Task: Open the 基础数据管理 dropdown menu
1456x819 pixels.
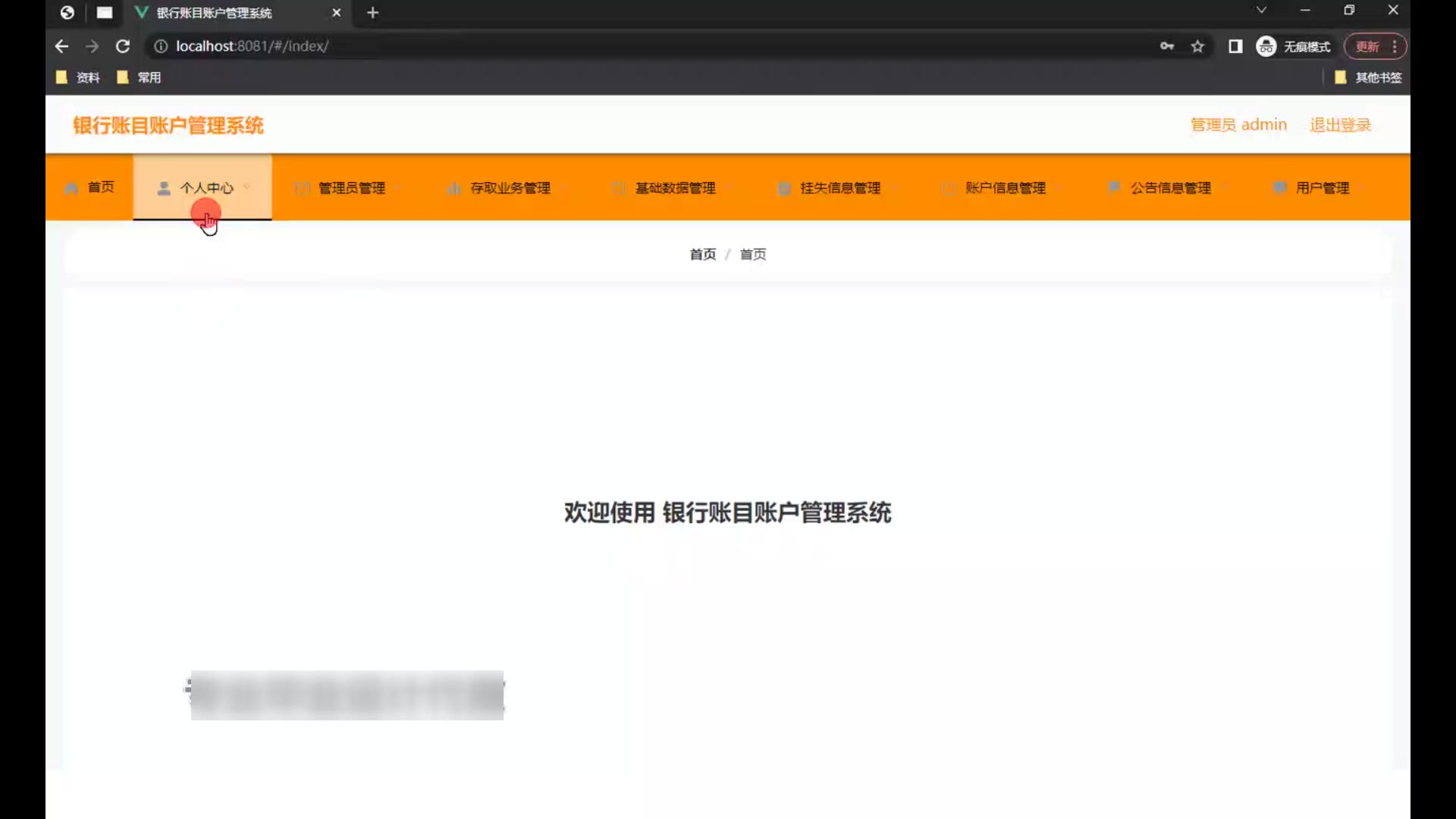Action: pos(675,188)
